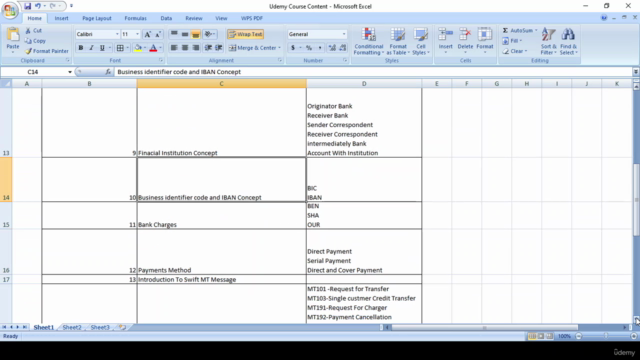Click the Office button logo

10,10
